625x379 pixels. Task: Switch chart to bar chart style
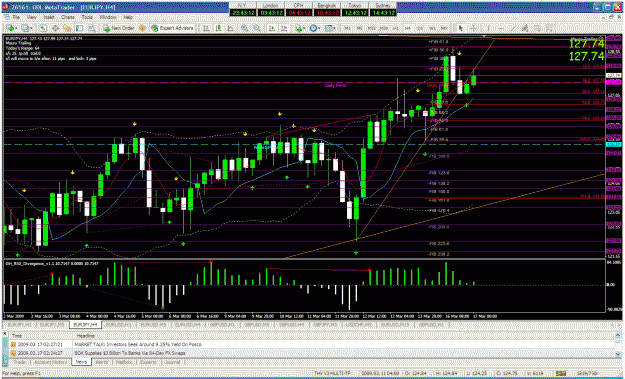click(x=206, y=28)
